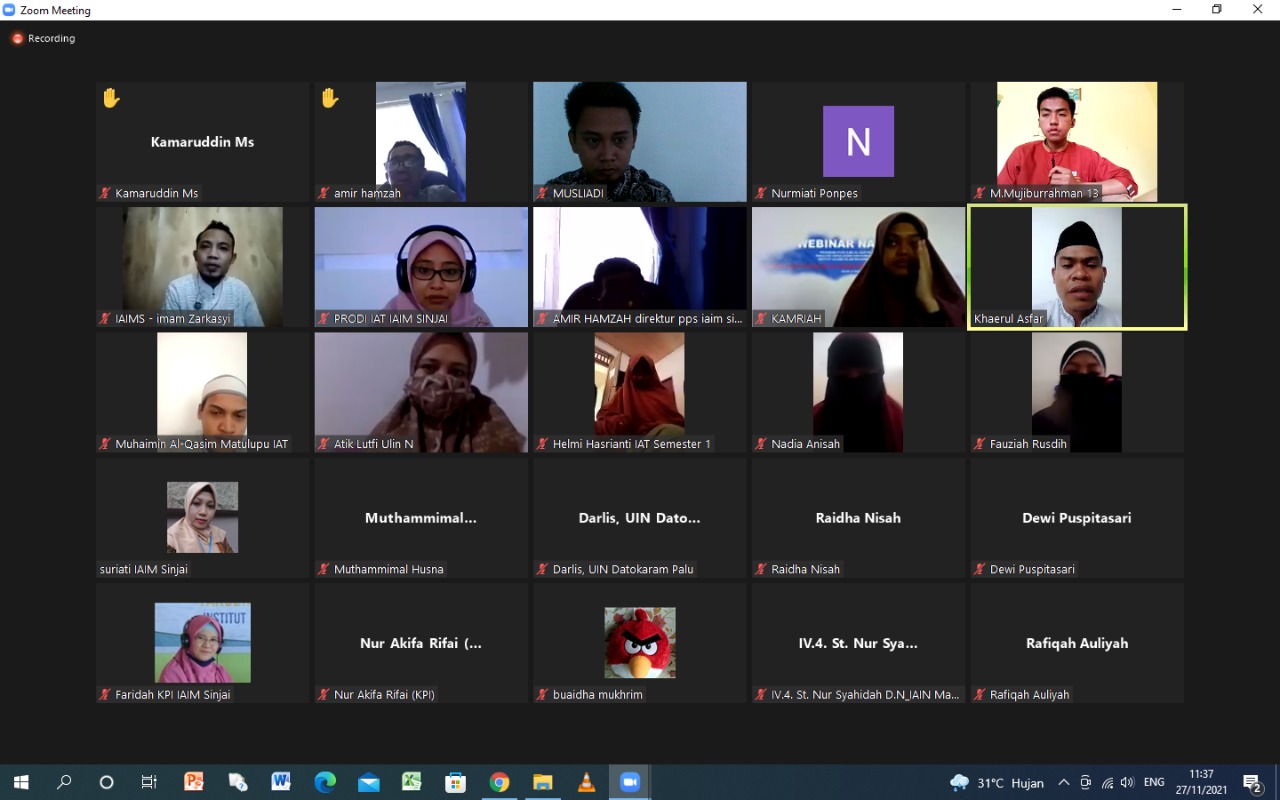Select the Khaerul Asfar active speaker video
1280x800 pixels.
(x=1077, y=266)
